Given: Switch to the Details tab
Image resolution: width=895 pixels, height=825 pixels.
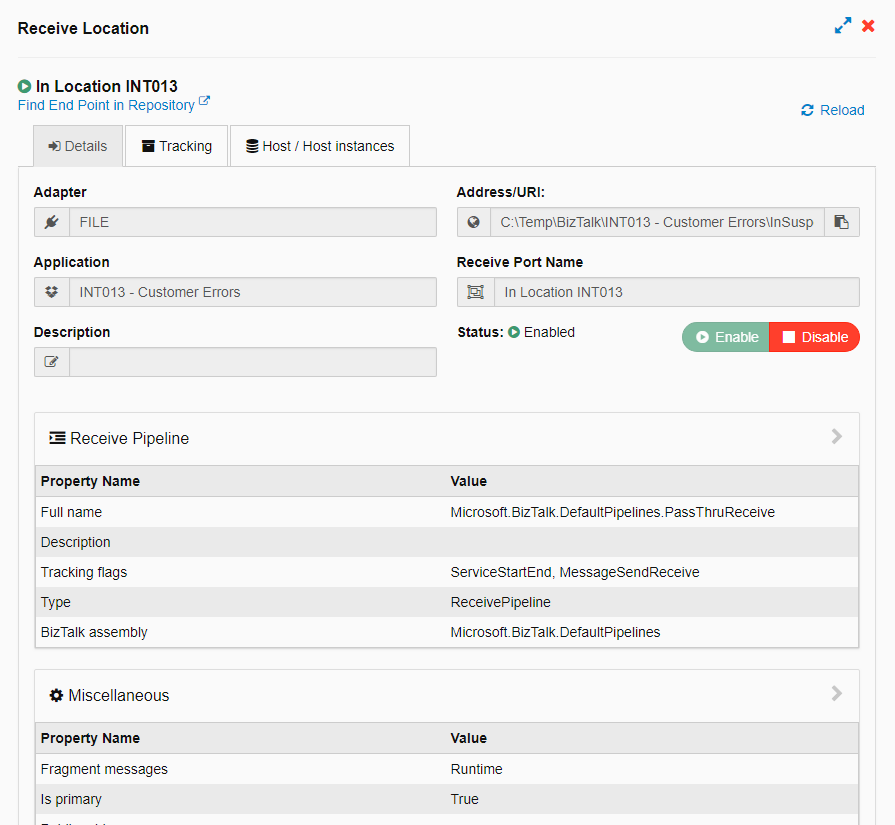Looking at the screenshot, I should pos(78,146).
